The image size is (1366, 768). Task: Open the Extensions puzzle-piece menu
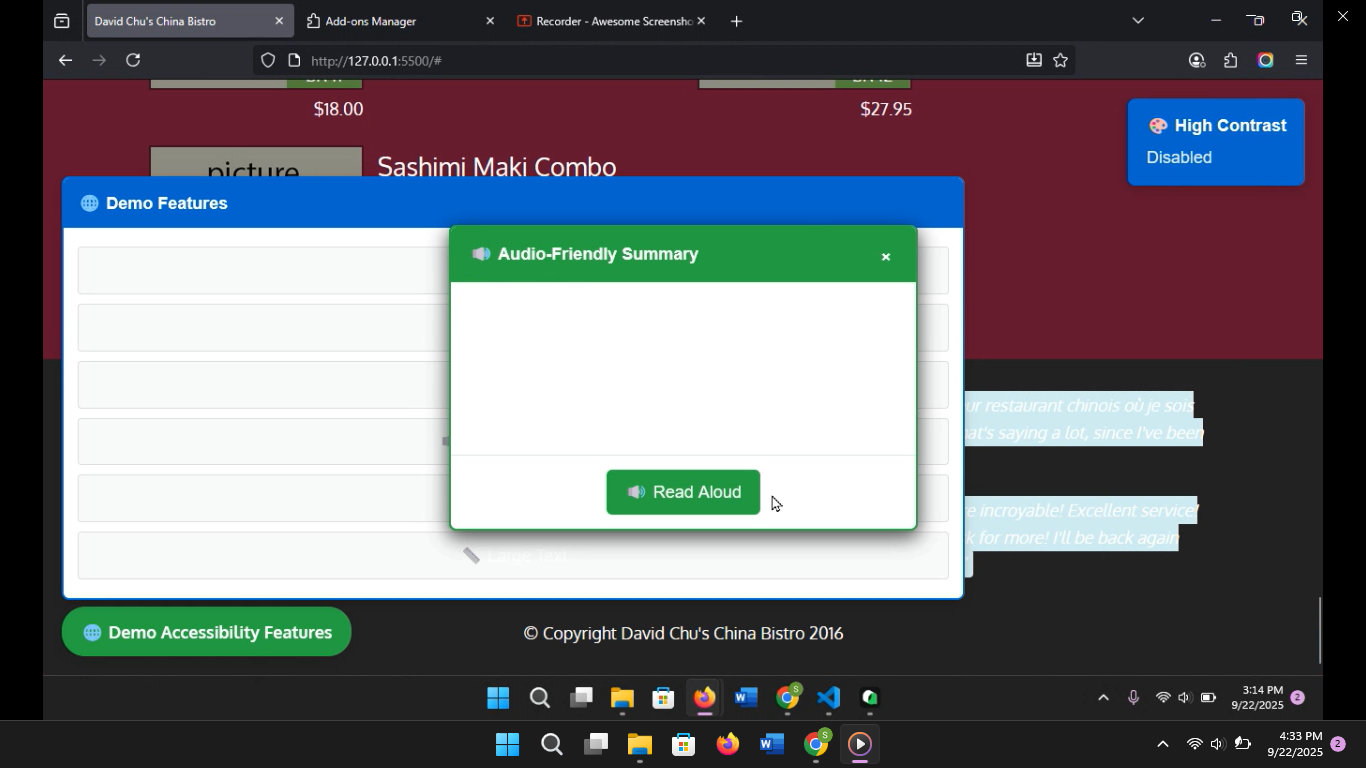point(1231,61)
